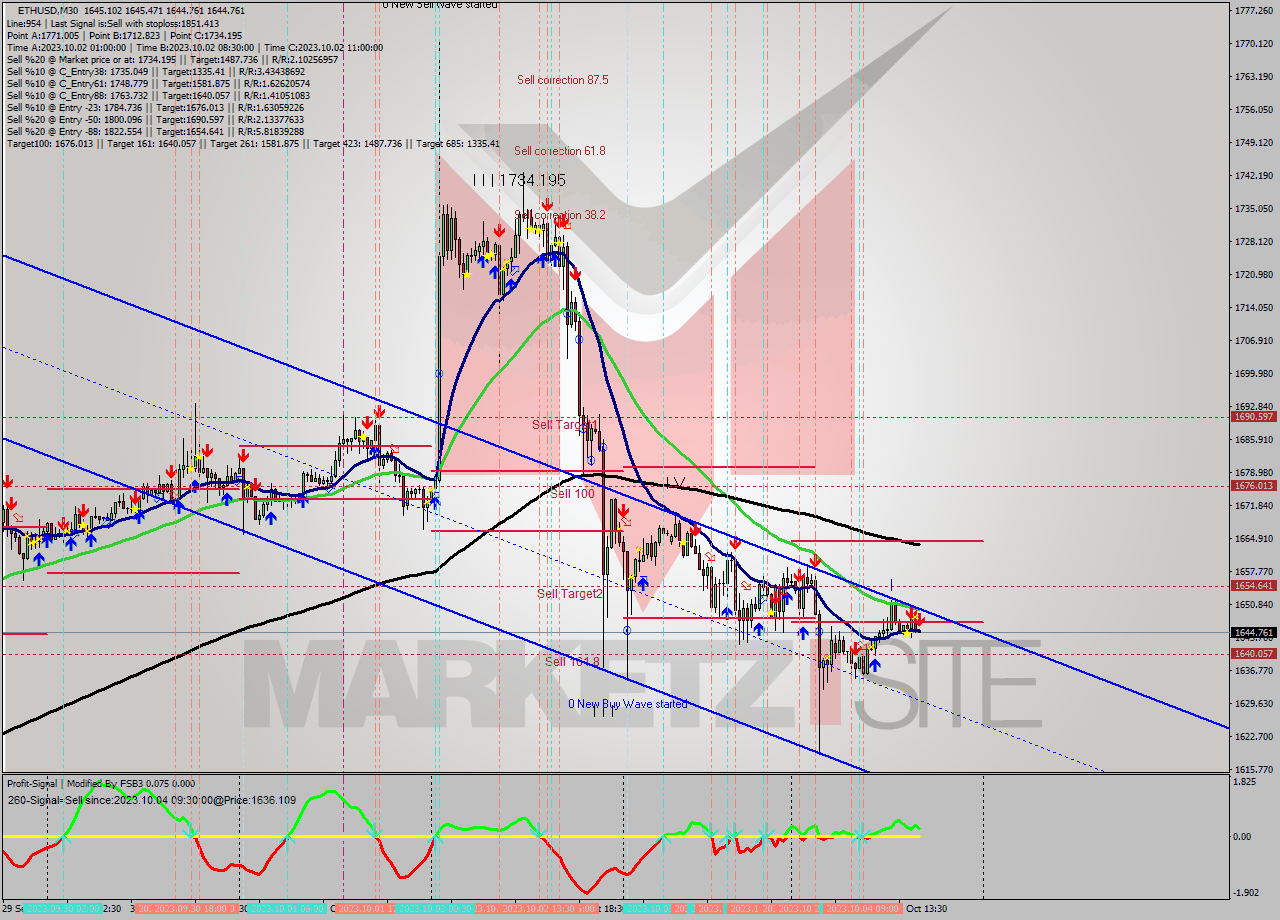
Task: Select the 'Sell correction 61.8' label
Action: [560, 150]
